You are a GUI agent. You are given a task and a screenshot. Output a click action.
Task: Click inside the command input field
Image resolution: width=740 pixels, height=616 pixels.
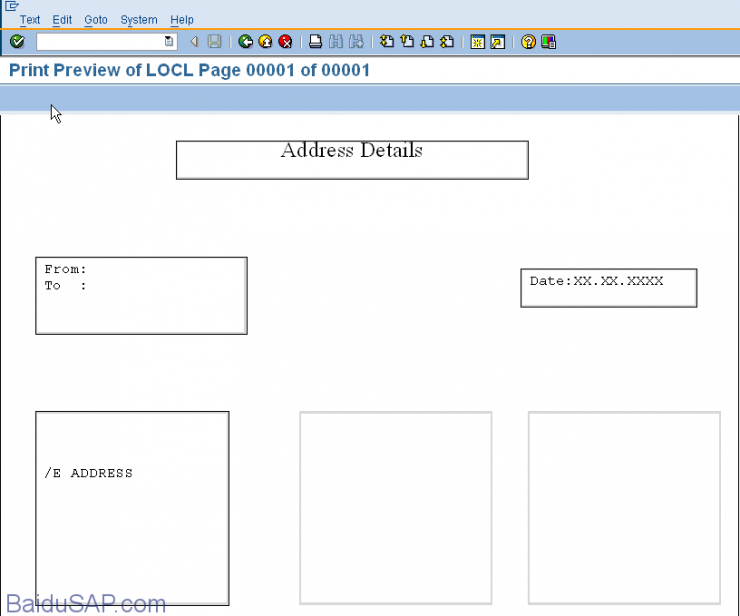pyautogui.click(x=100, y=42)
